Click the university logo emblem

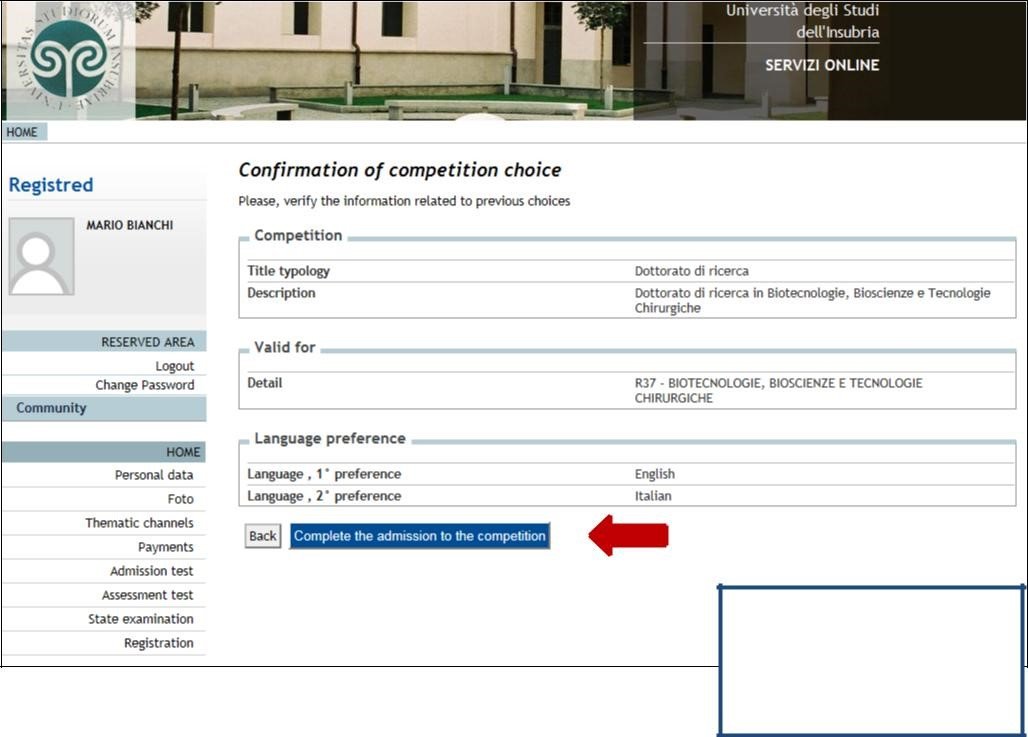point(68,58)
